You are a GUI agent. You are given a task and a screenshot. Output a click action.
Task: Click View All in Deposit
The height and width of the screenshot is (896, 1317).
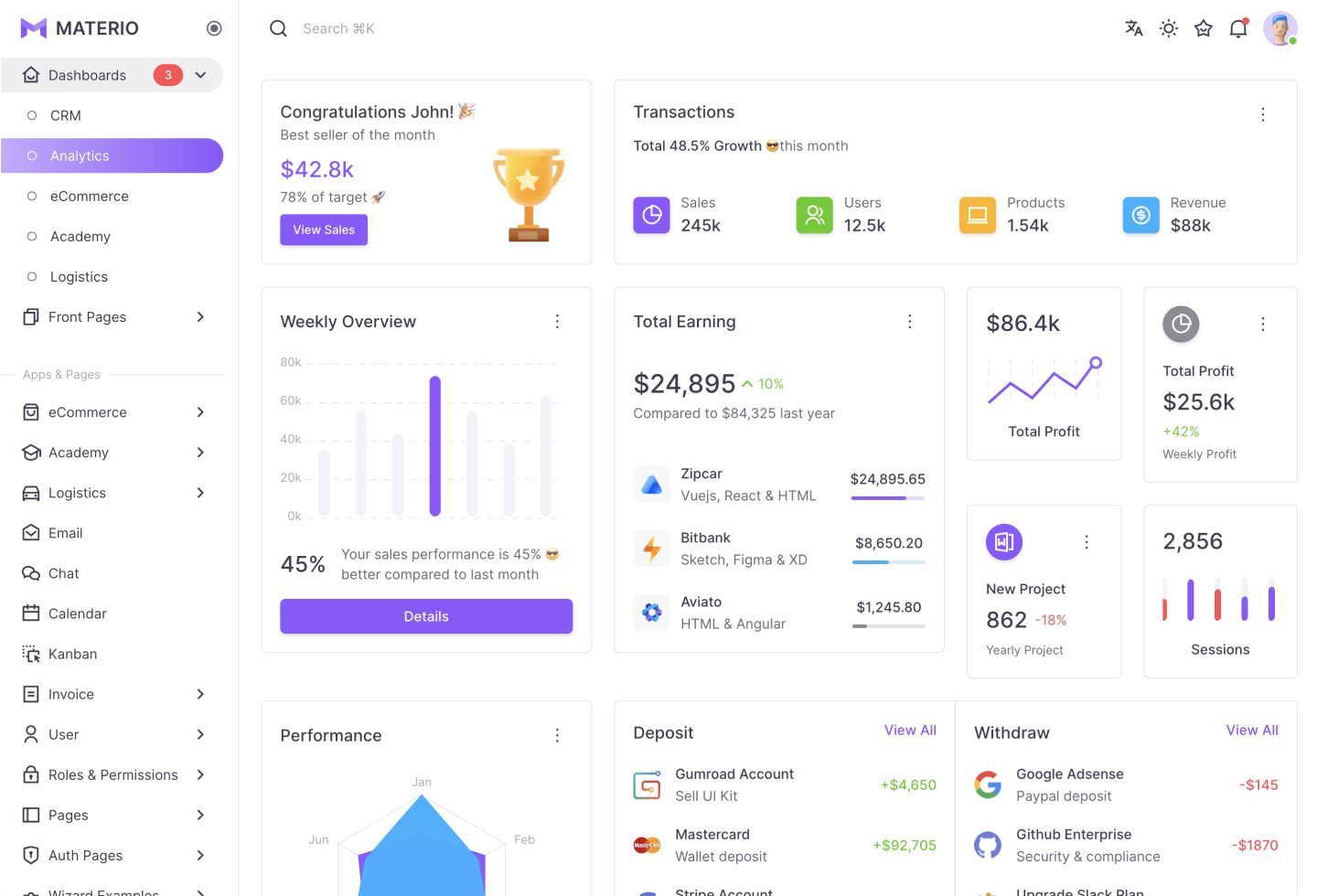click(x=910, y=730)
